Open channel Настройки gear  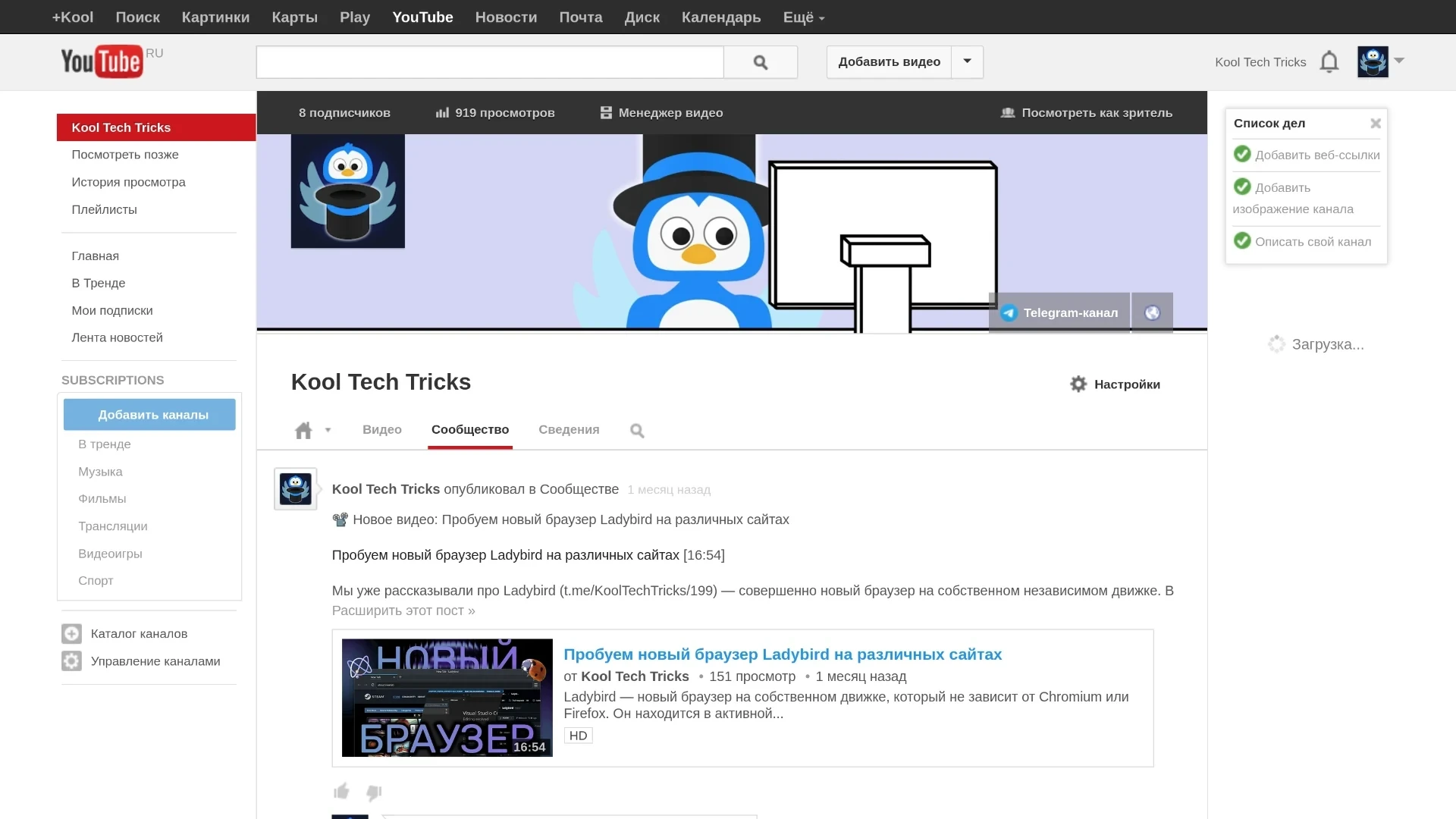click(x=1115, y=384)
